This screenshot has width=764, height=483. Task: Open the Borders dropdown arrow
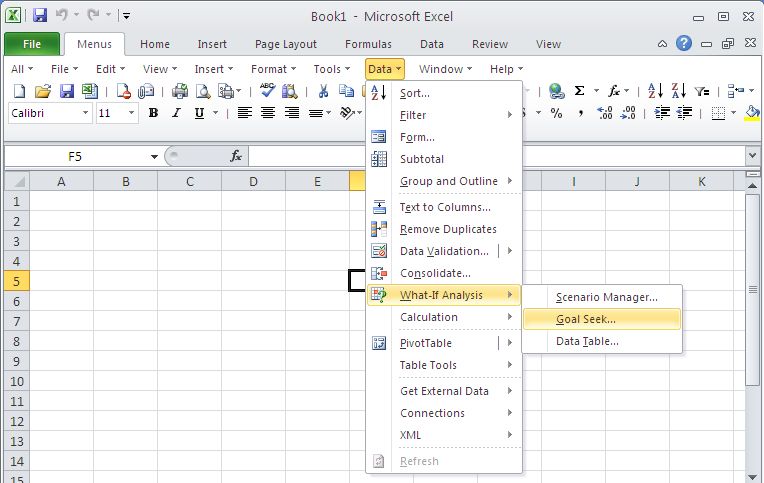[x=733, y=114]
